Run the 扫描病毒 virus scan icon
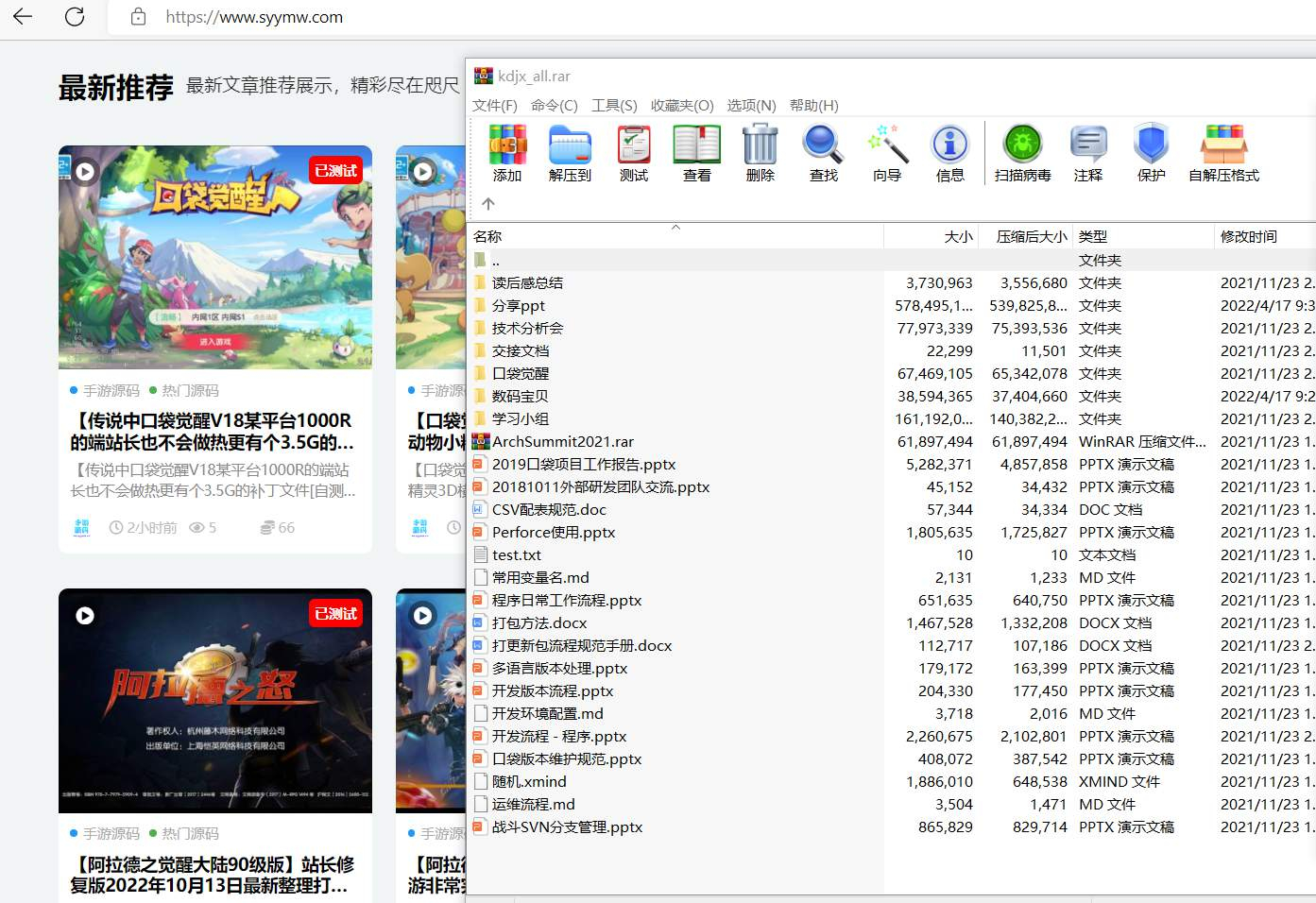 1022,145
